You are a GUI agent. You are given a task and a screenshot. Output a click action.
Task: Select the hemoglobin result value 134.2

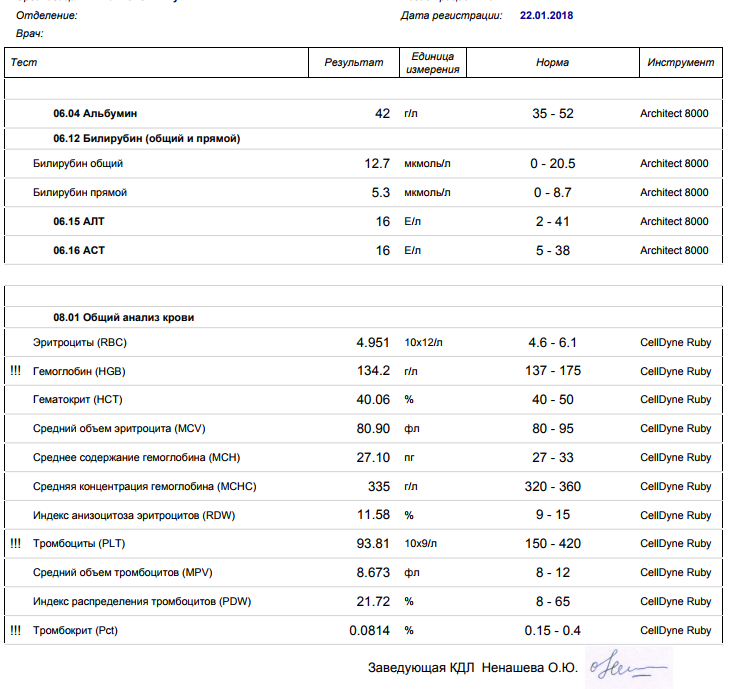pos(371,371)
